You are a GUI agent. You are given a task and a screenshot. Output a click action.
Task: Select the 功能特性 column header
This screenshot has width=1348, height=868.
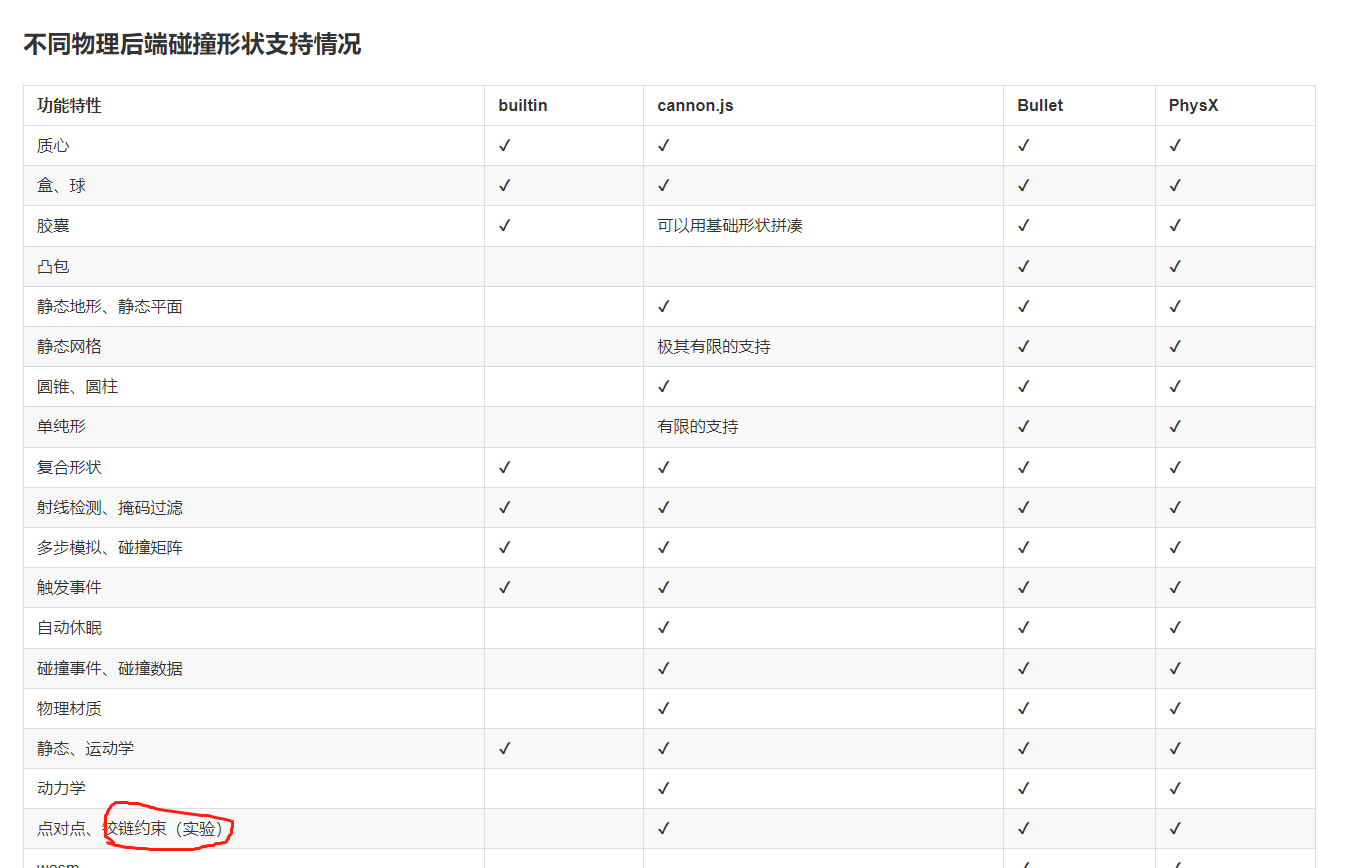[x=69, y=105]
